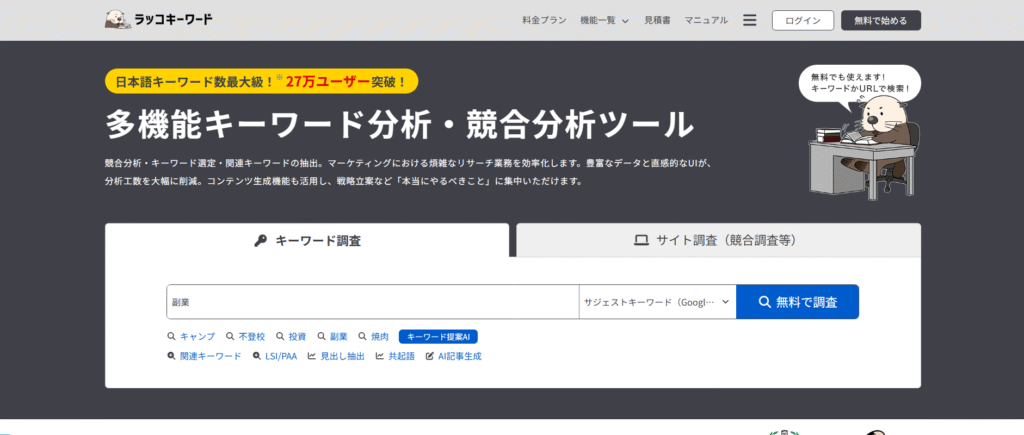Click the icon beside LSI/PAA
The image size is (1024, 435).
pos(257,357)
